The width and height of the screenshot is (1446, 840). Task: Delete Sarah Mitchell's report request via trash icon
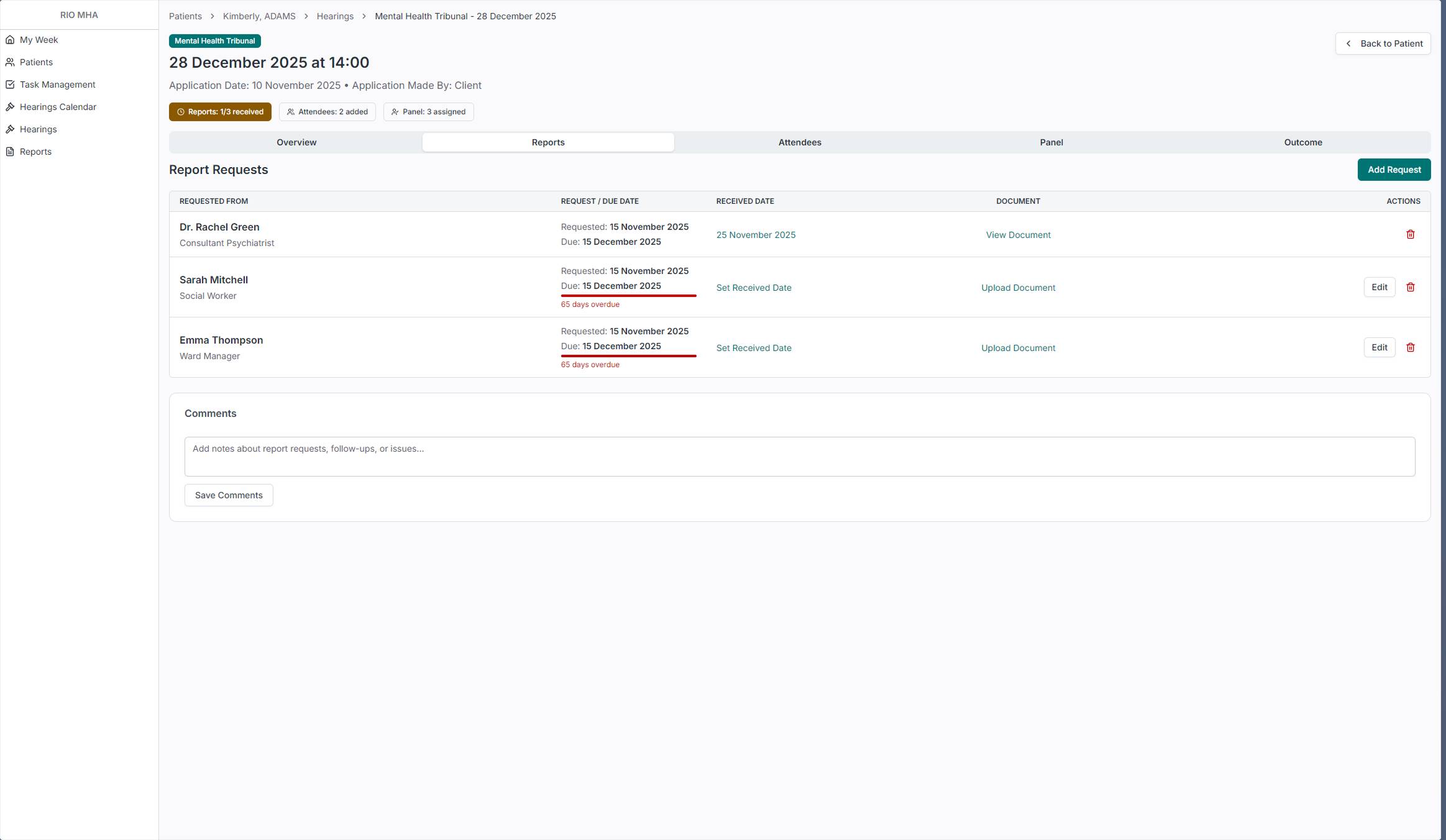pos(1410,287)
